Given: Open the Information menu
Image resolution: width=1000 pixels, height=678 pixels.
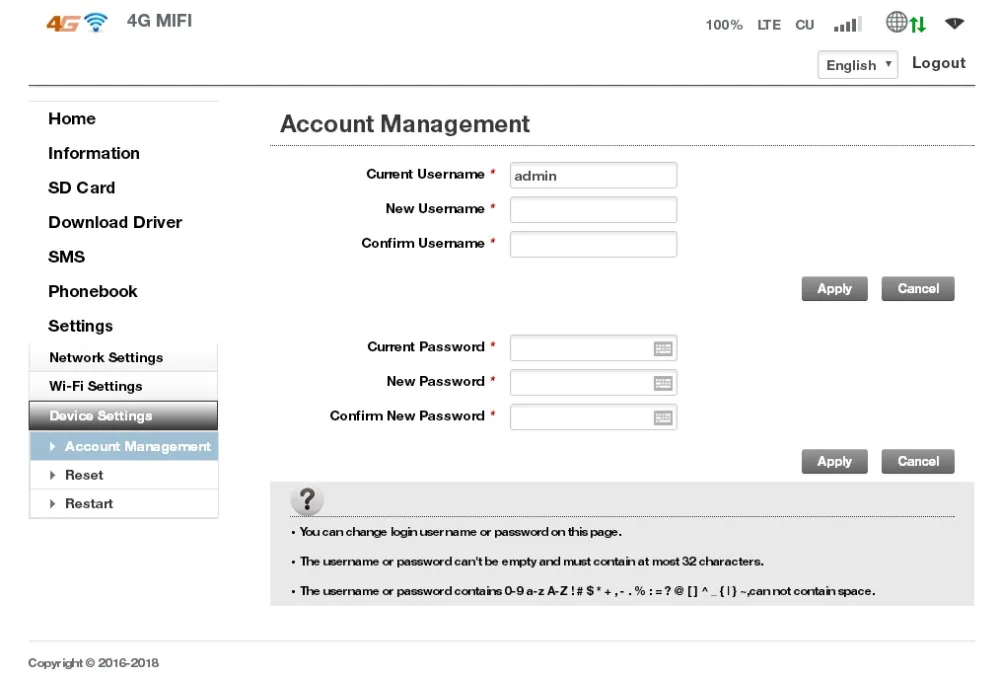Looking at the screenshot, I should pos(94,153).
